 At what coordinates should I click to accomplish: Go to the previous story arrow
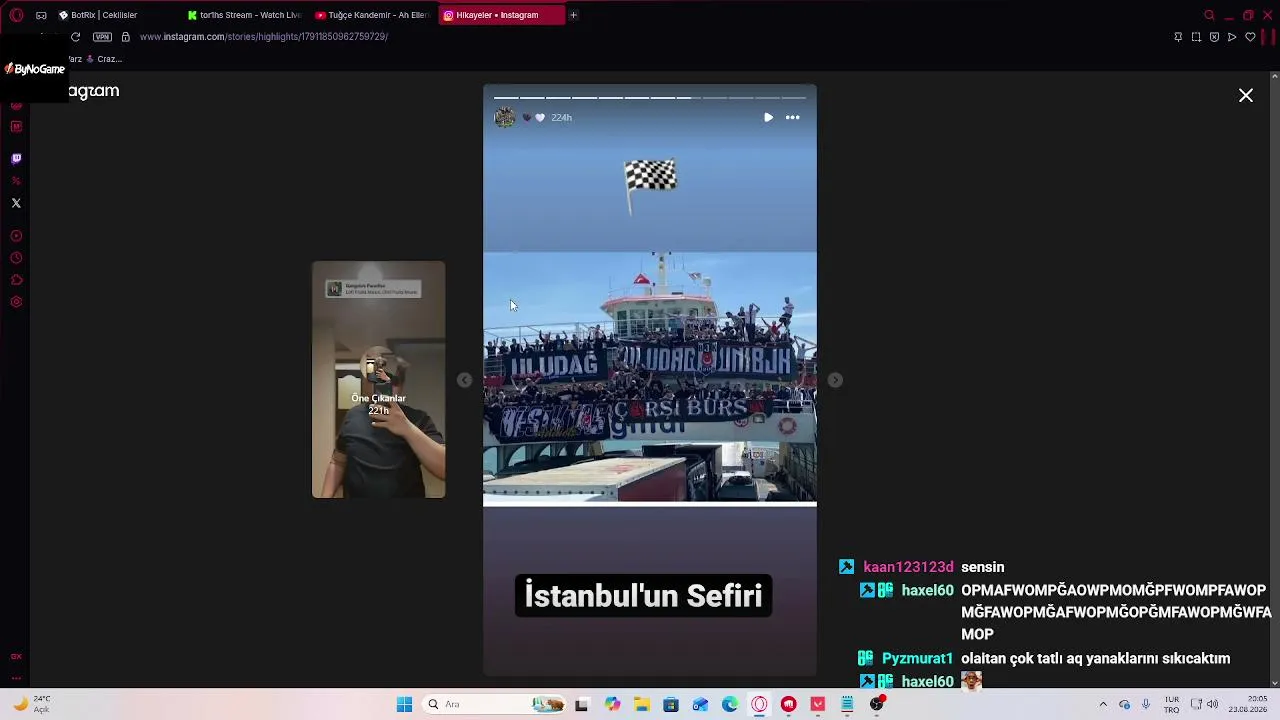464,380
